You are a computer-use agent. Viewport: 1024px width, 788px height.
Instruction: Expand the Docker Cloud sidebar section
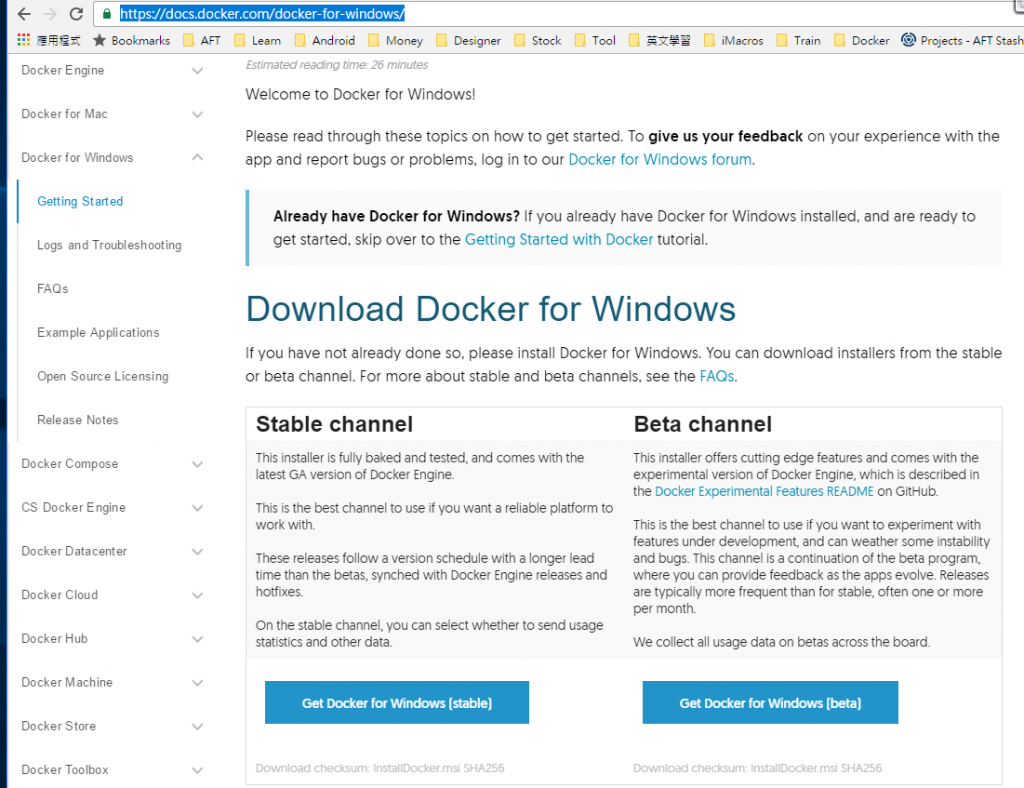197,595
